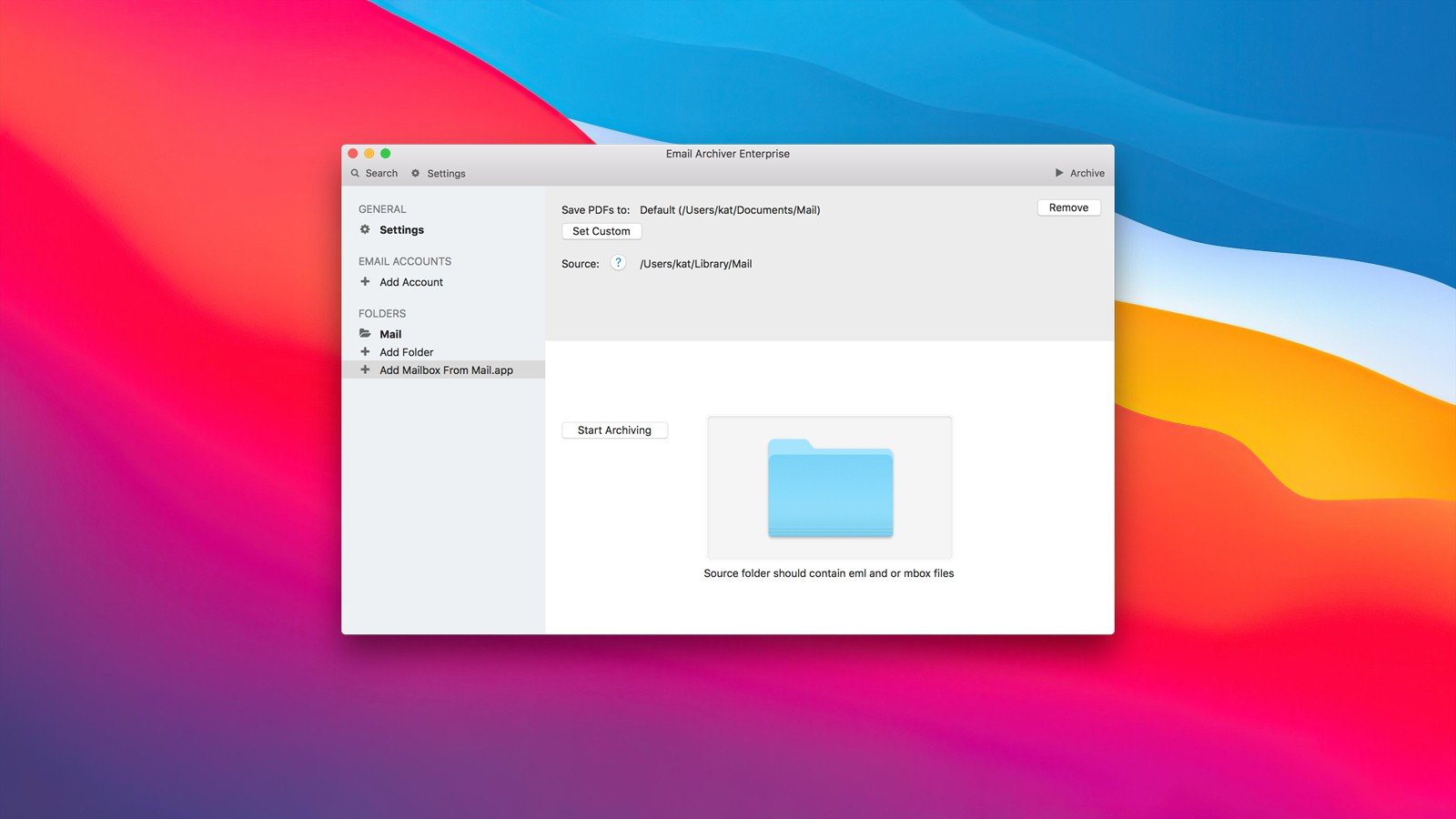Click the gear icon beside sidebar Settings

tap(365, 229)
